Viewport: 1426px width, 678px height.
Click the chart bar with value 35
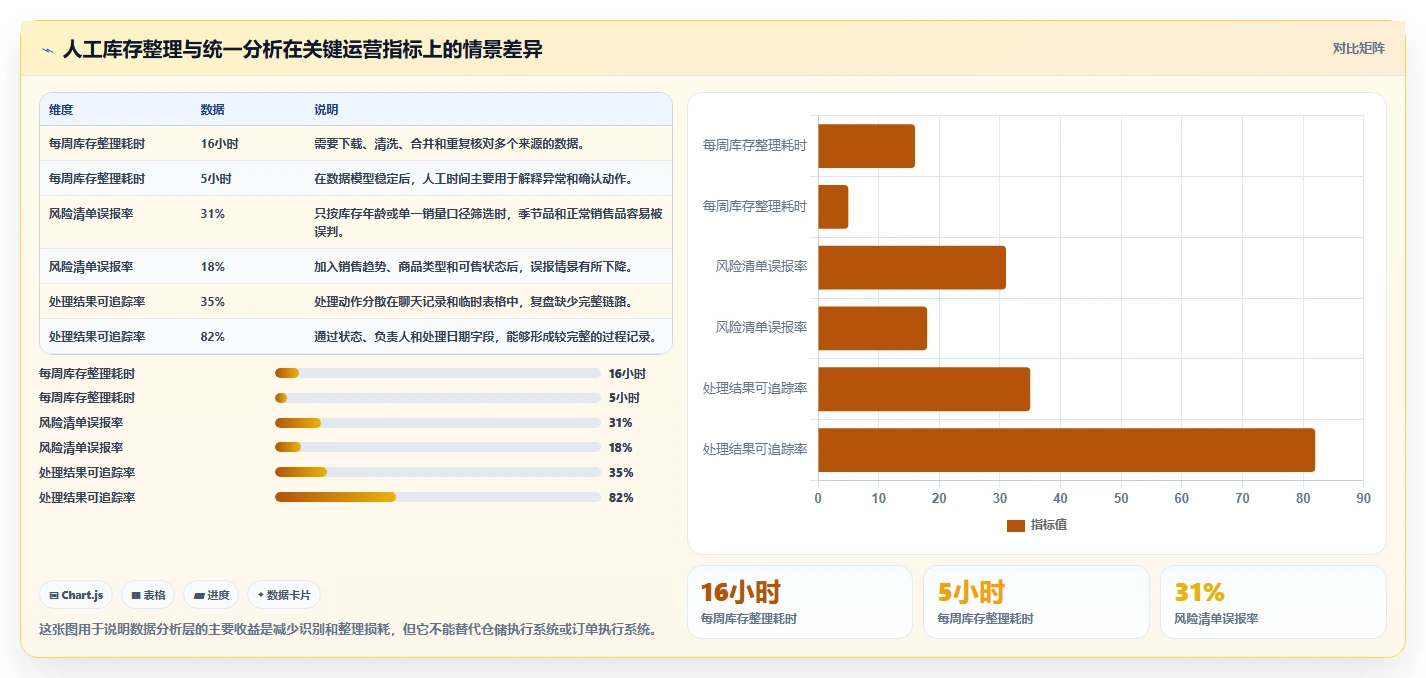[x=924, y=389]
